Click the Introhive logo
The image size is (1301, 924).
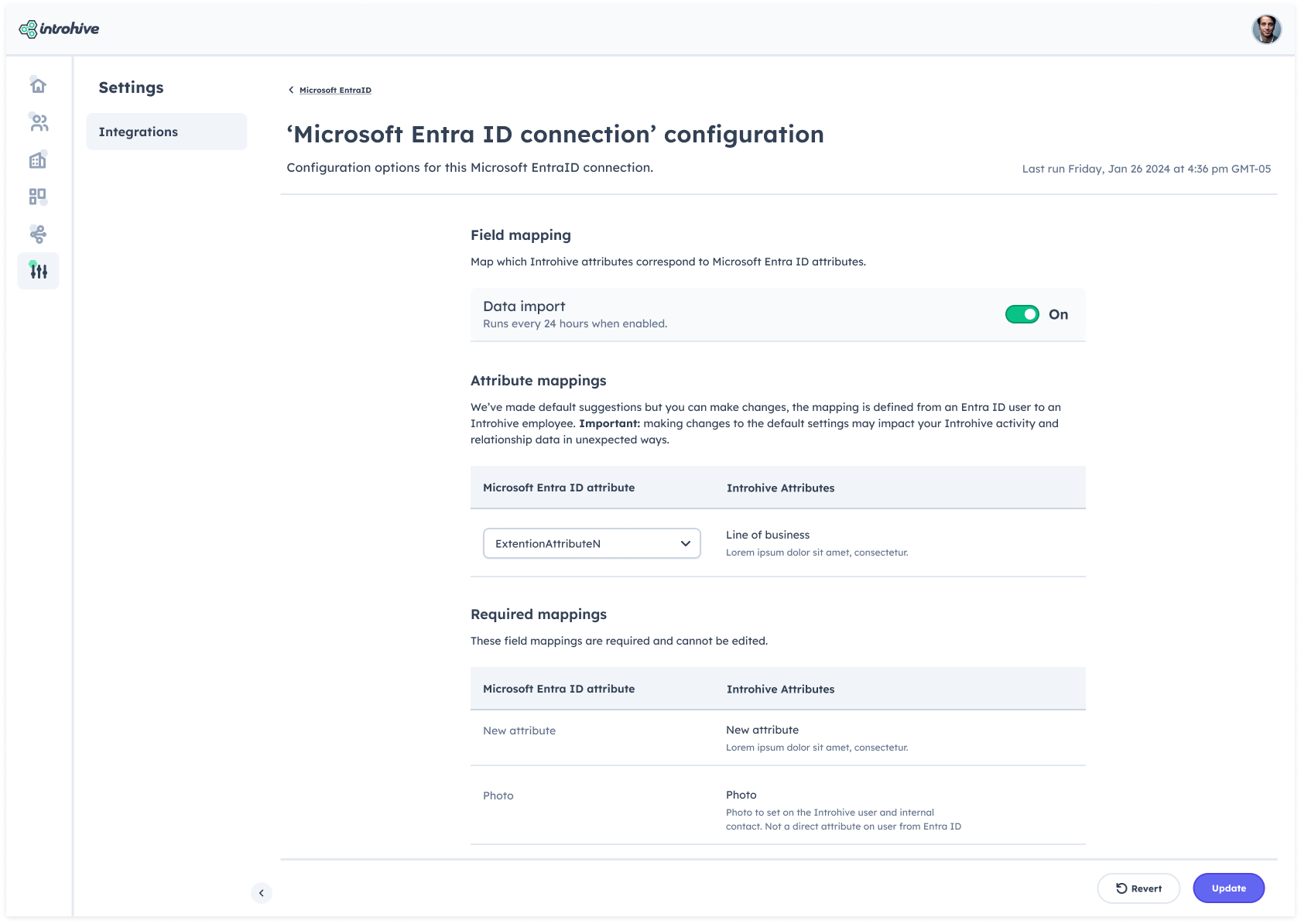[x=59, y=29]
